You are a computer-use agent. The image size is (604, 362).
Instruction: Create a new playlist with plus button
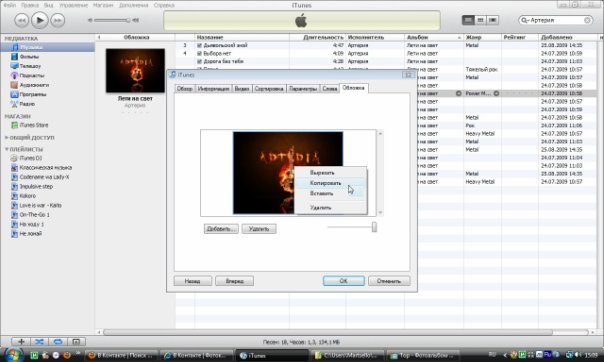21,342
